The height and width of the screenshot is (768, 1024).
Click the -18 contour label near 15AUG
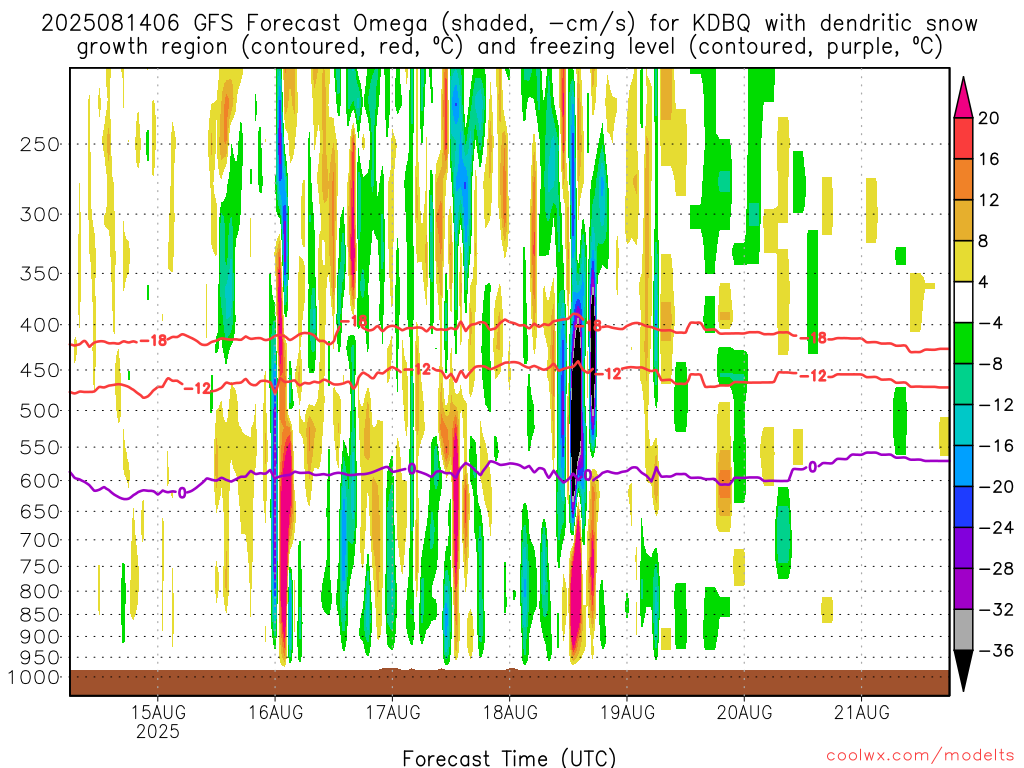pyautogui.click(x=154, y=340)
